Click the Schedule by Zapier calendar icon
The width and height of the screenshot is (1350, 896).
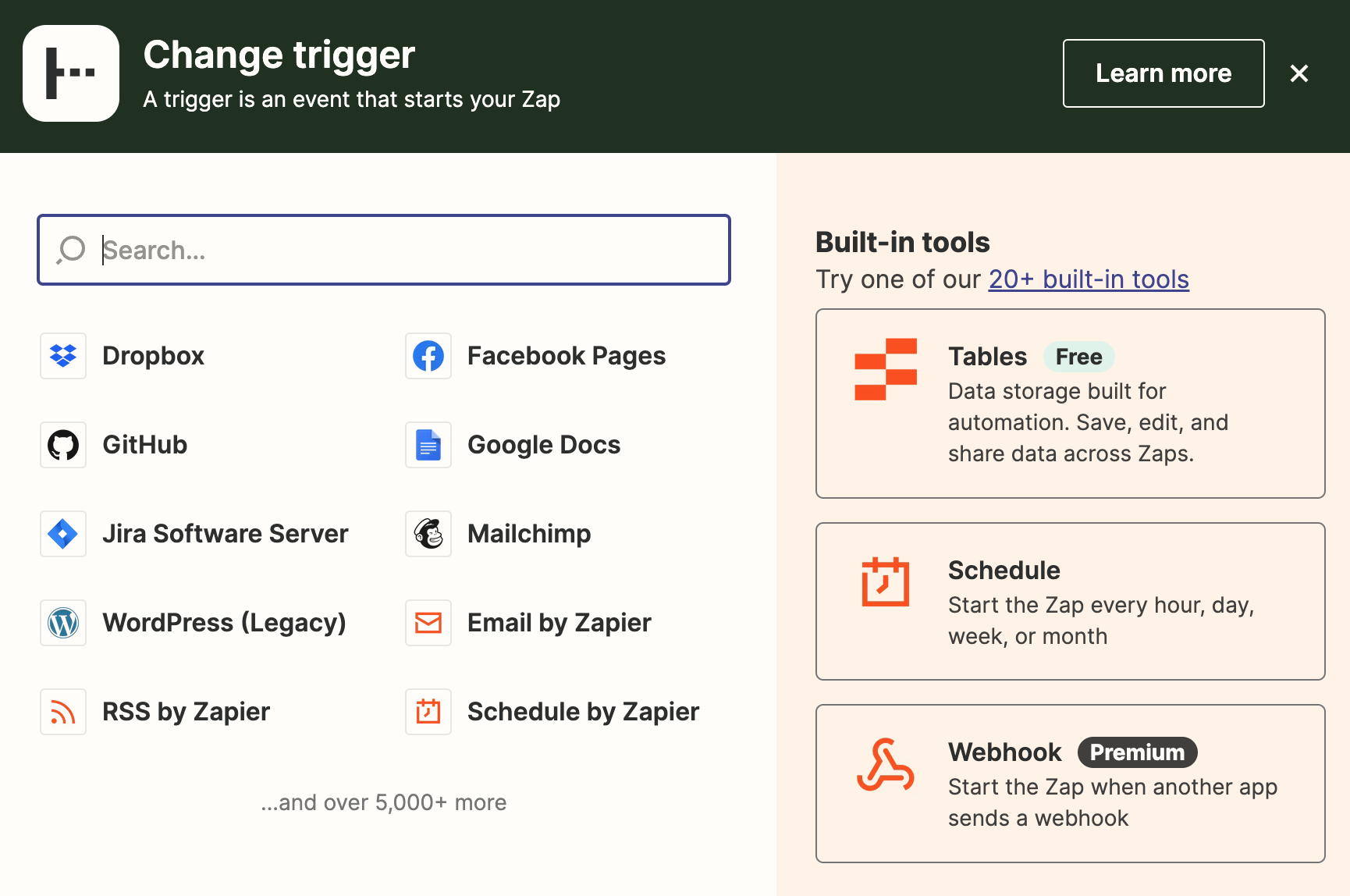pos(428,712)
